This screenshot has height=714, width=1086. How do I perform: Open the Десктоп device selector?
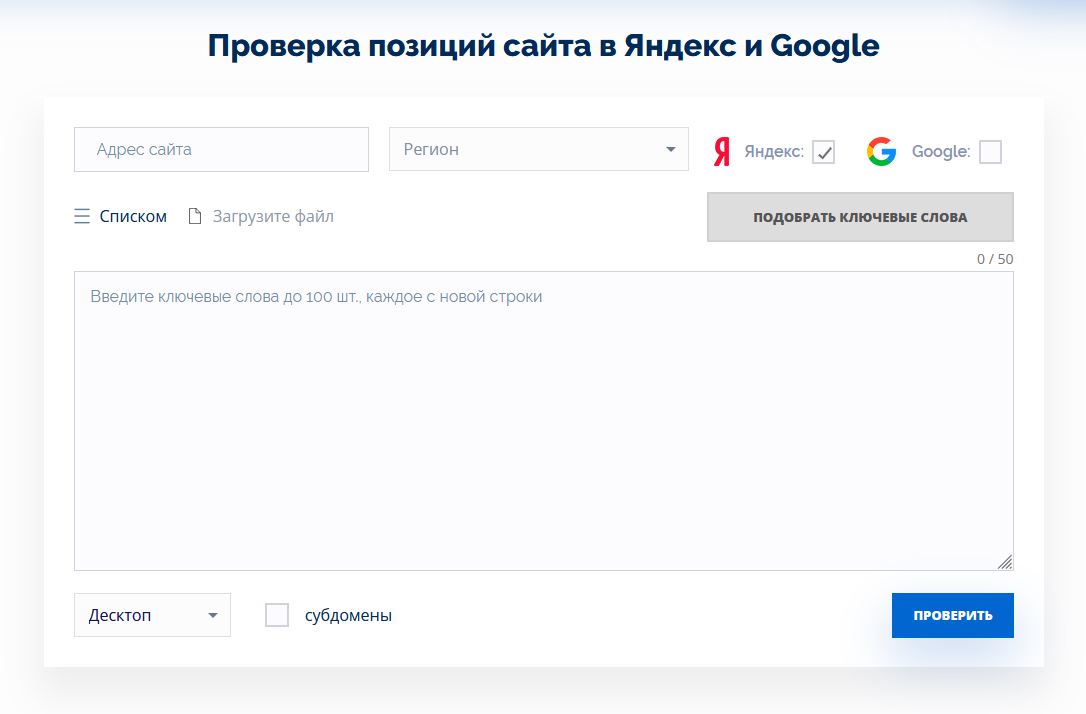pos(152,615)
